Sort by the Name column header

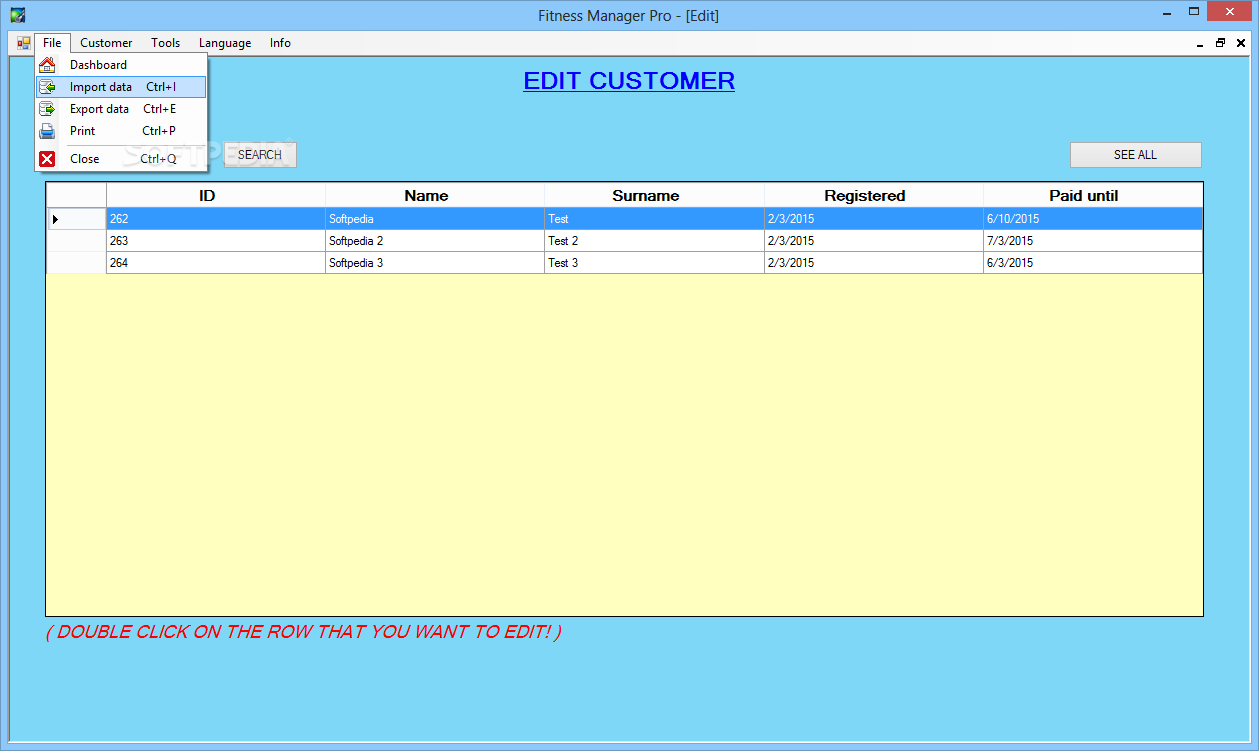click(x=435, y=196)
